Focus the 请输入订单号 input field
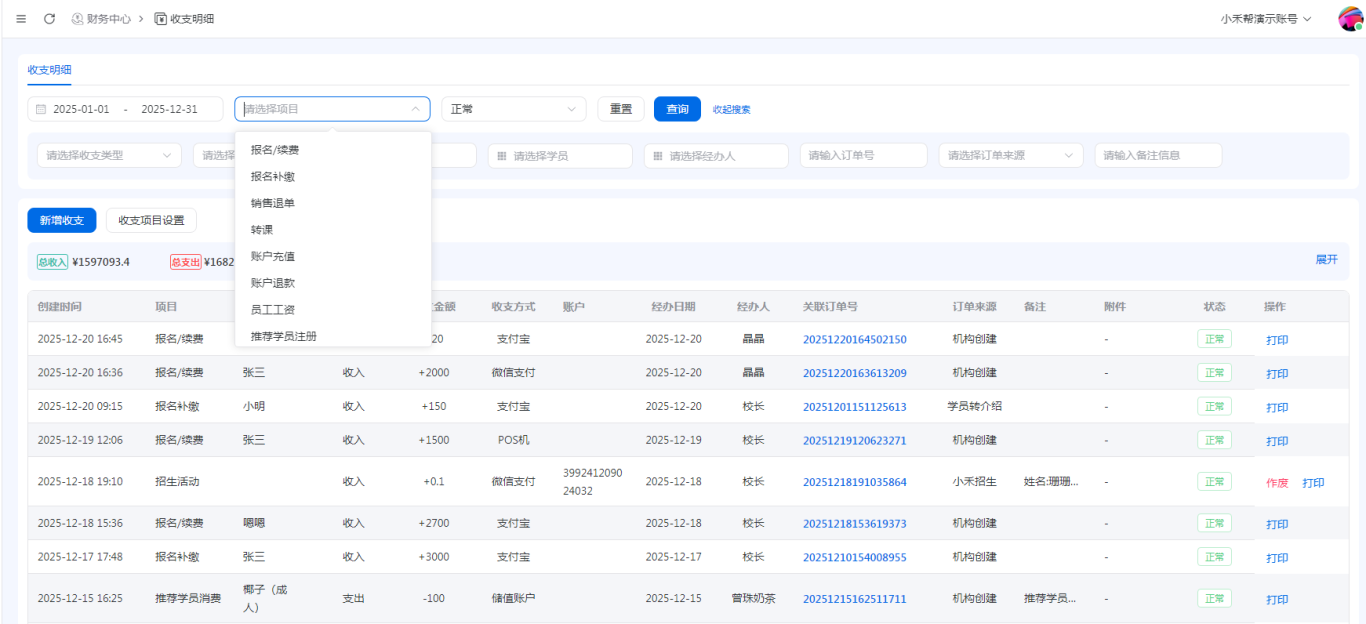 pos(863,156)
